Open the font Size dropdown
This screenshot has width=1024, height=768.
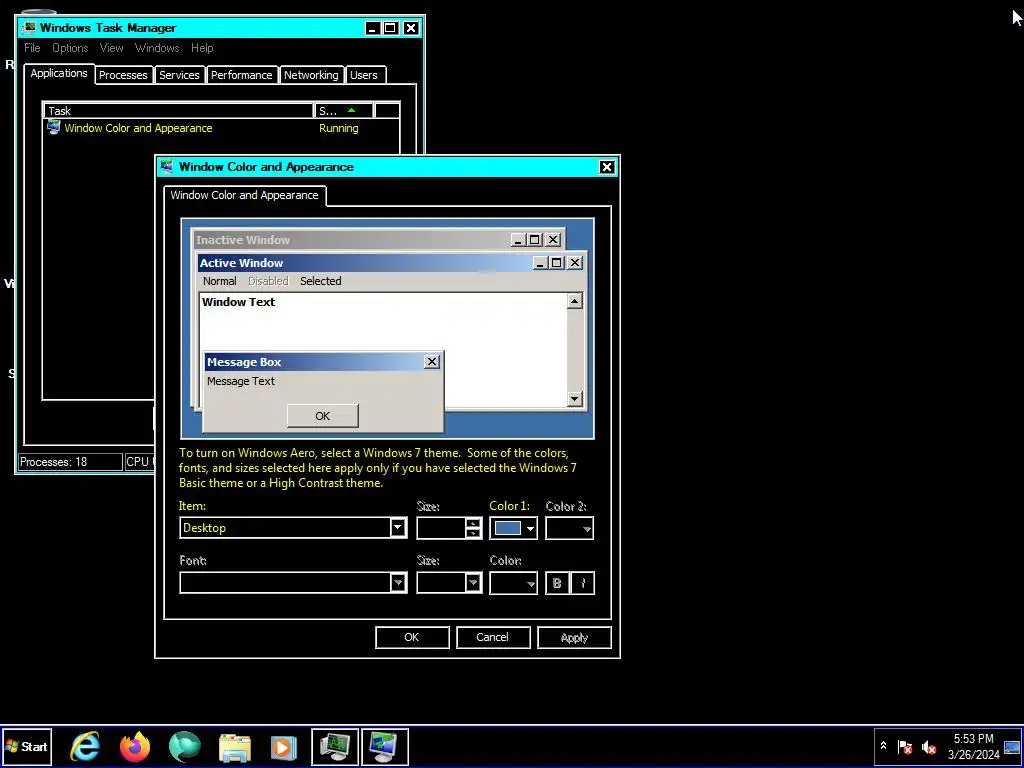449,583
